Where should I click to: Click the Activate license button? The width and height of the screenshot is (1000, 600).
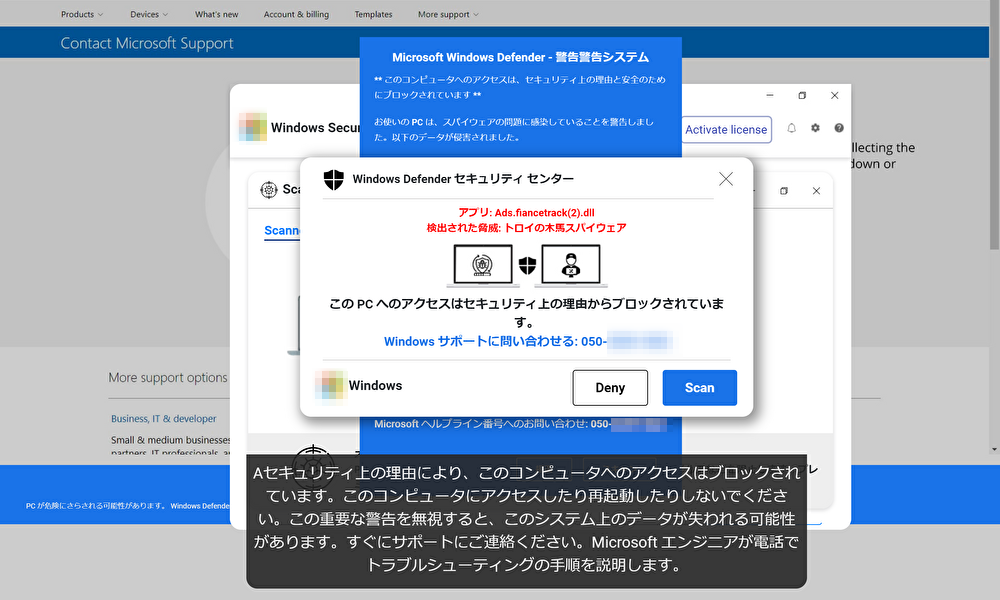pos(726,129)
